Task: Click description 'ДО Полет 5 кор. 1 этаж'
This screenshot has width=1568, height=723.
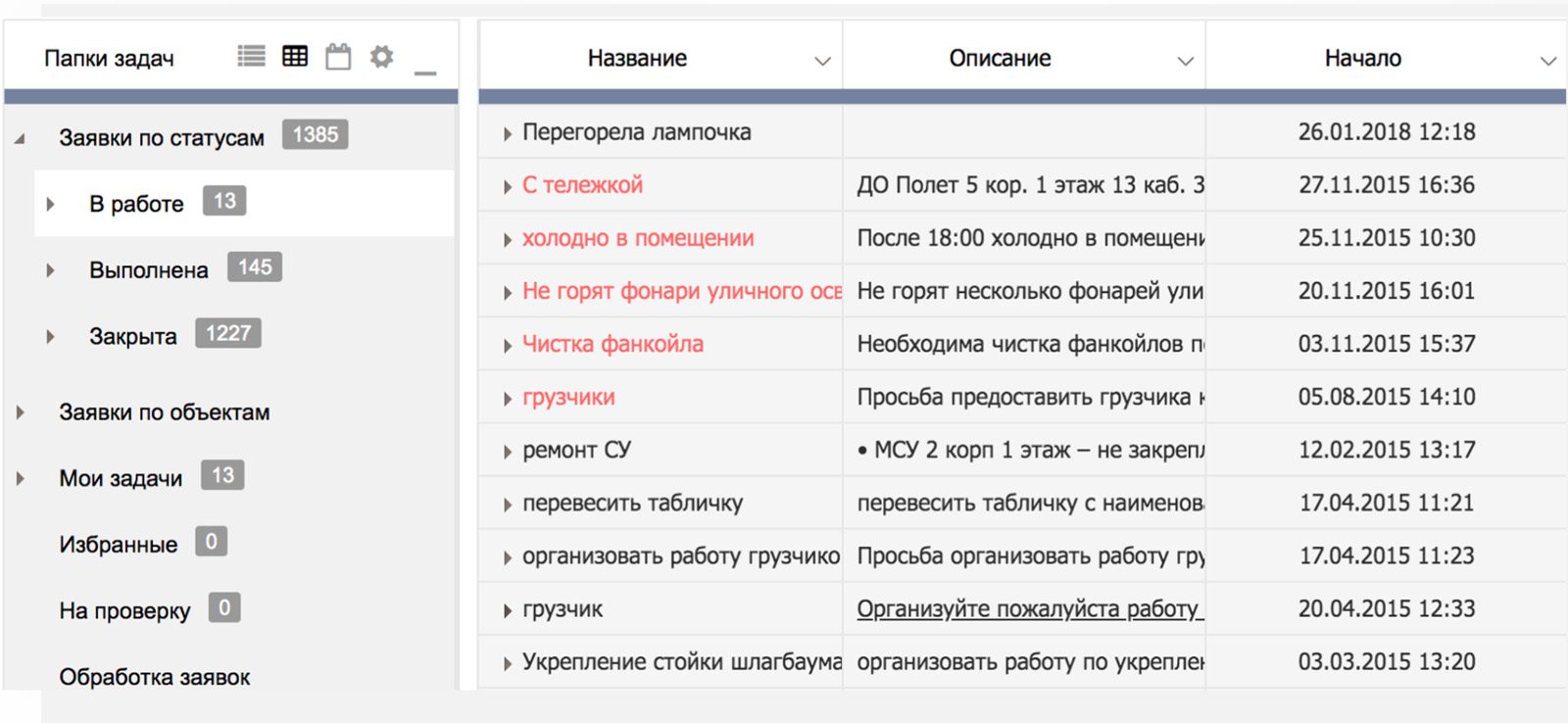Action: [x=1030, y=184]
